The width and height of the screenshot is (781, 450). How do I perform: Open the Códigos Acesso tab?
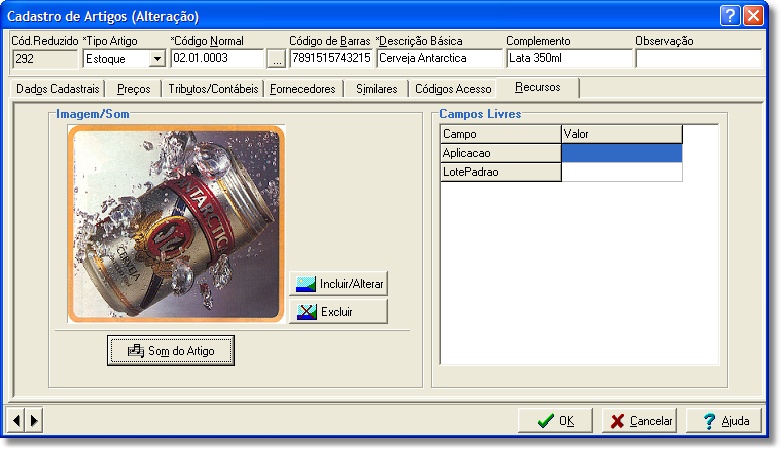tap(453, 89)
